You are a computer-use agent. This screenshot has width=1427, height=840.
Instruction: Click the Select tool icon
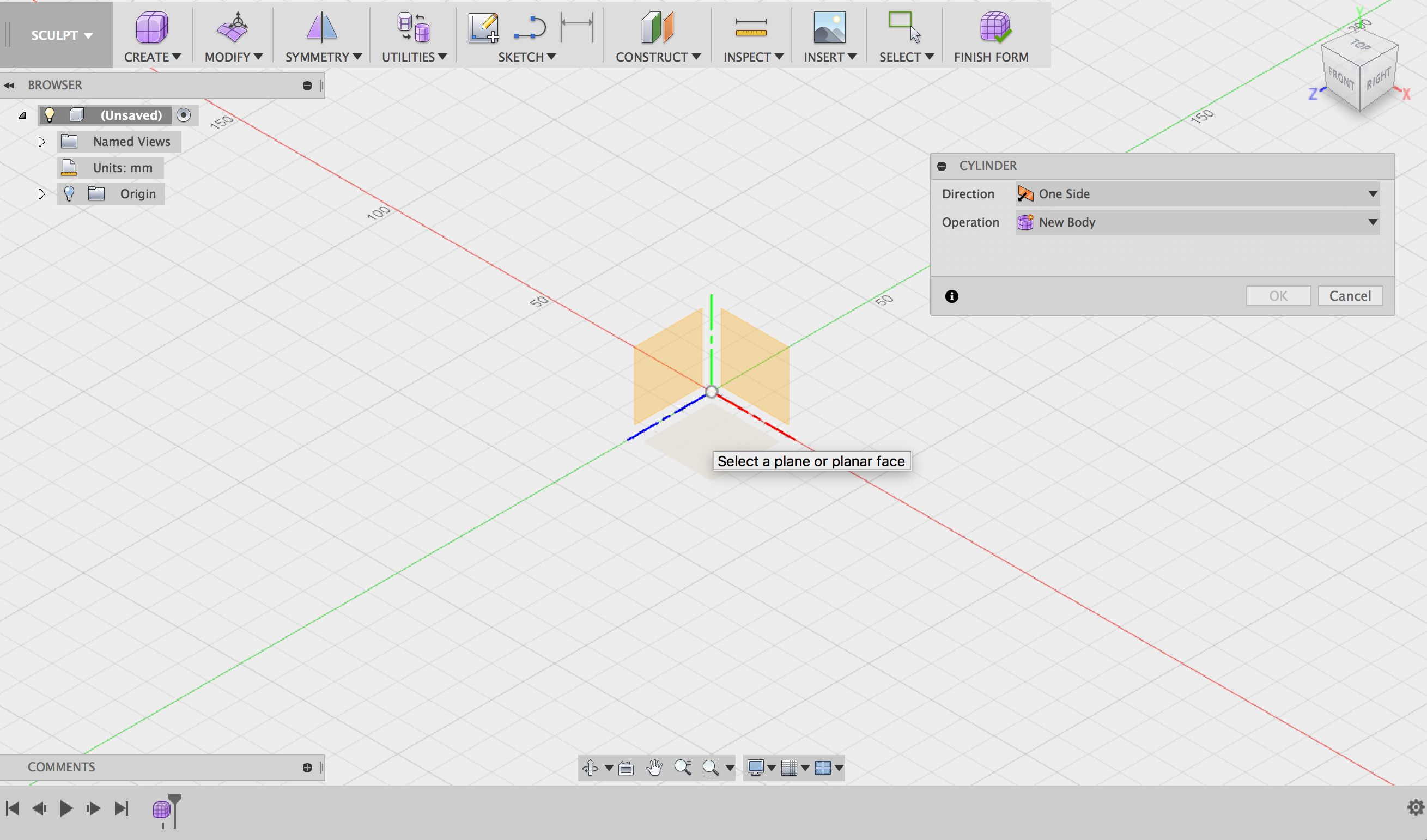904,27
